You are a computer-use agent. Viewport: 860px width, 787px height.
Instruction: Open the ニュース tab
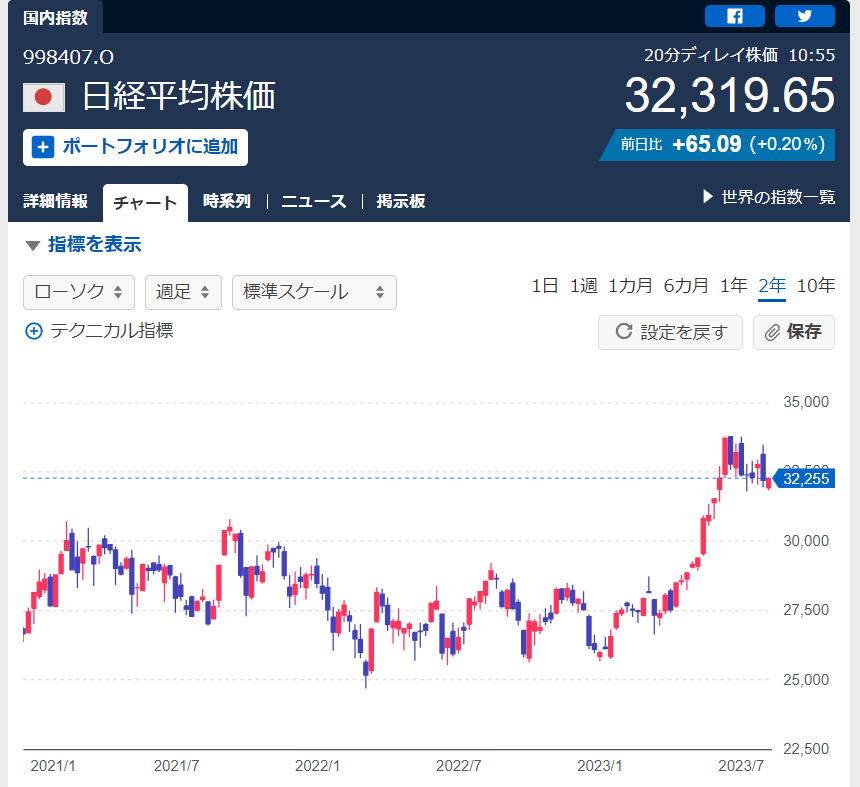[314, 201]
